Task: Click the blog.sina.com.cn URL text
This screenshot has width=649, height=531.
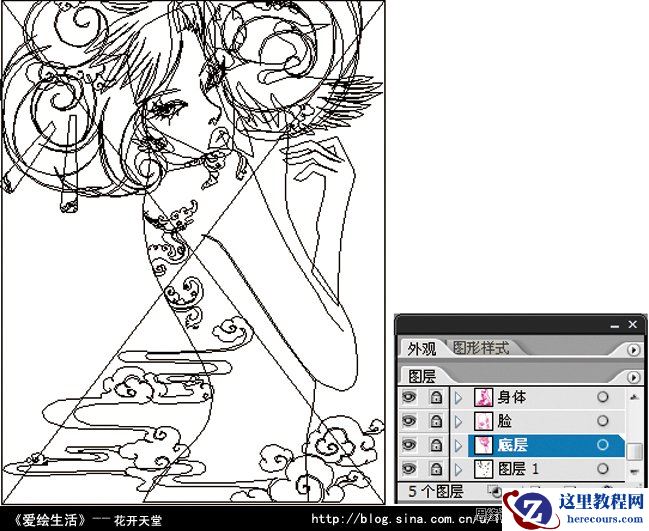Action: [406, 519]
